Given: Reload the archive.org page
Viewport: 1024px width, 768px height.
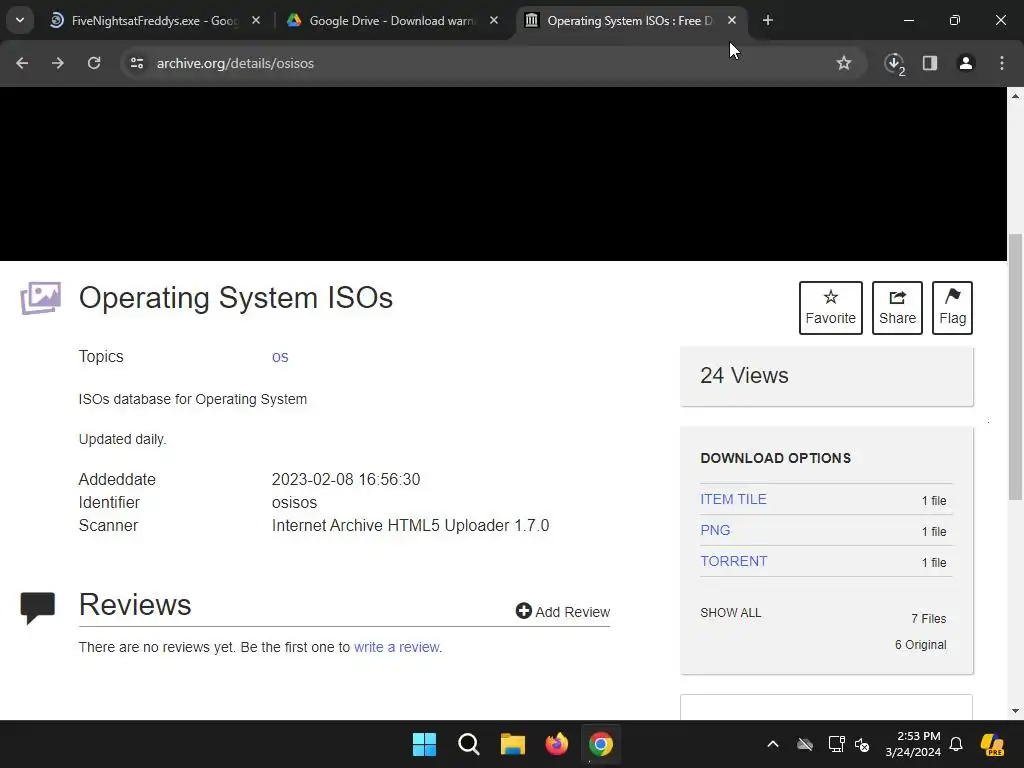Looking at the screenshot, I should pos(94,63).
